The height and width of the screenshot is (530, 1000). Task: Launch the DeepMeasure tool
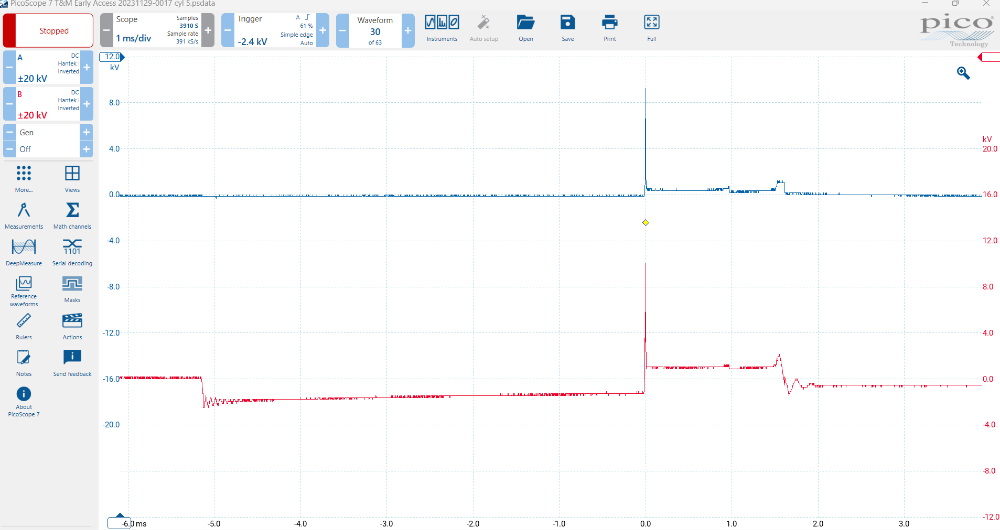pyautogui.click(x=24, y=249)
